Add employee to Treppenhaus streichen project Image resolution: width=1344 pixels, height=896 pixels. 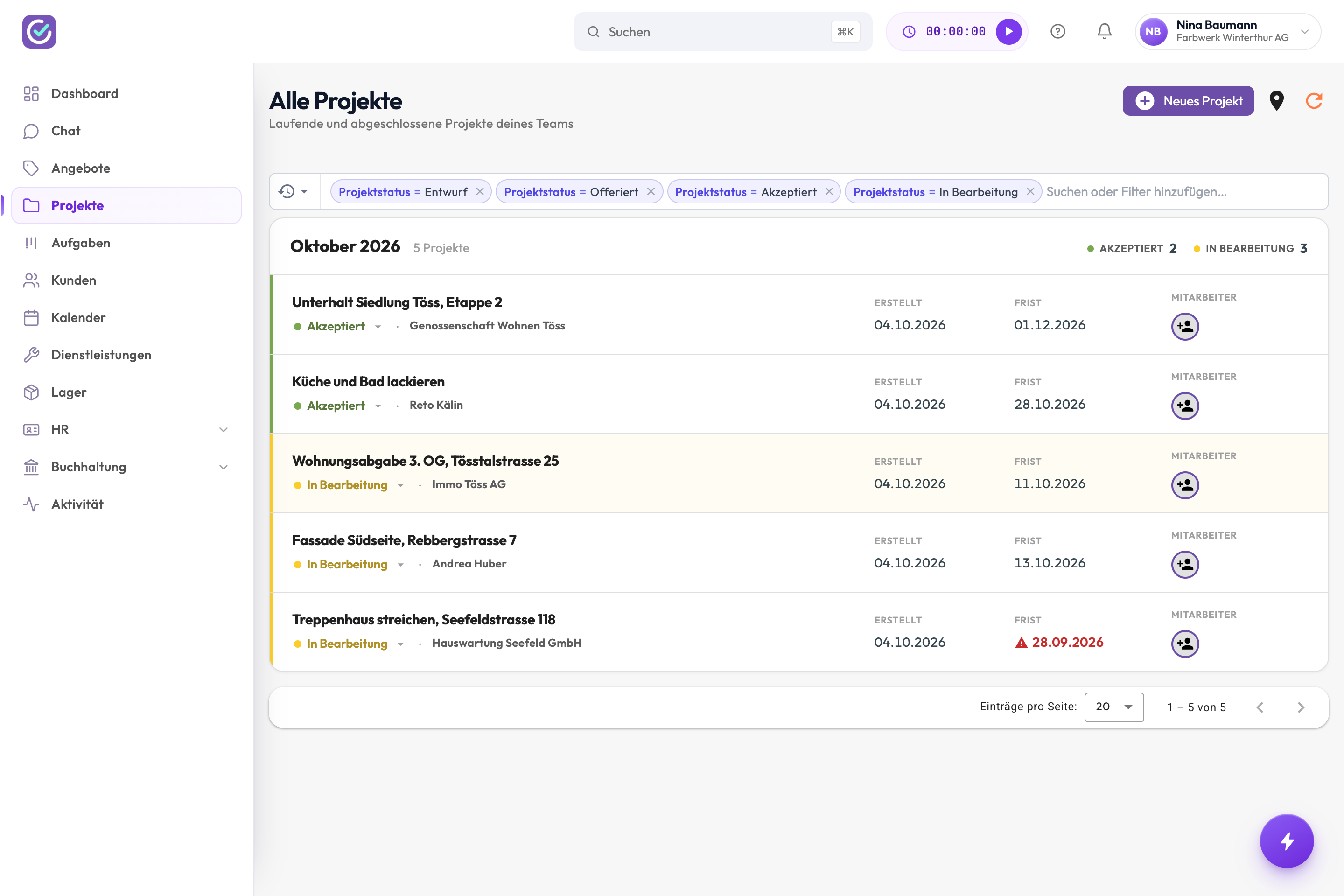[x=1185, y=644]
